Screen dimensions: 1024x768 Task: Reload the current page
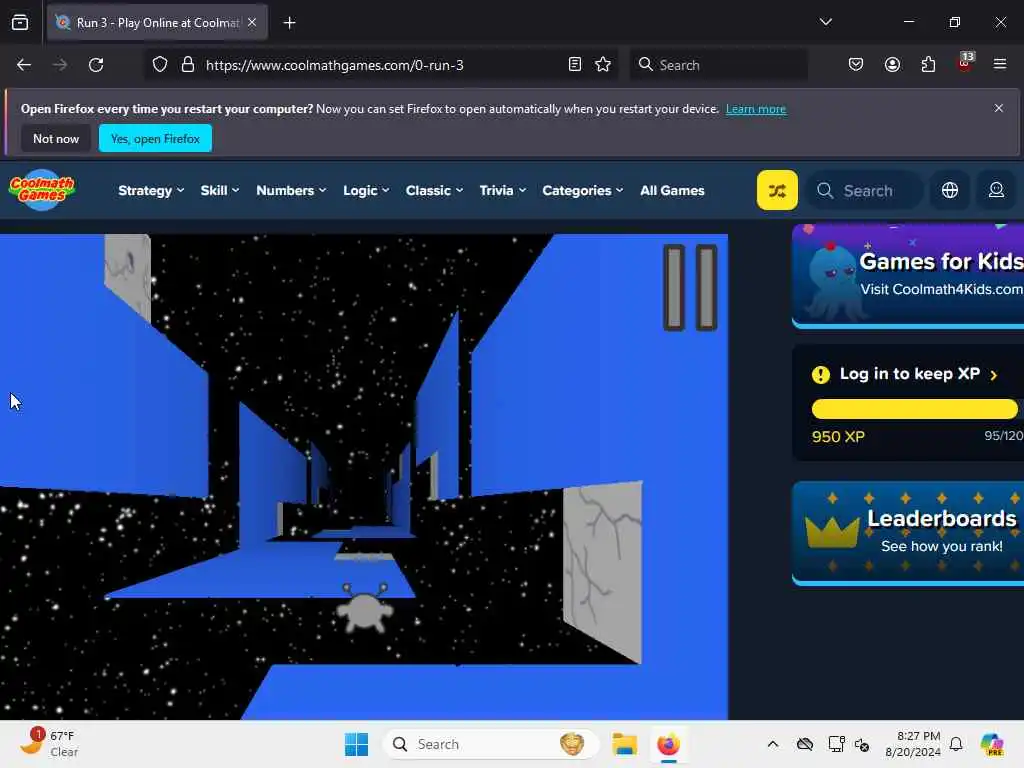point(96,65)
